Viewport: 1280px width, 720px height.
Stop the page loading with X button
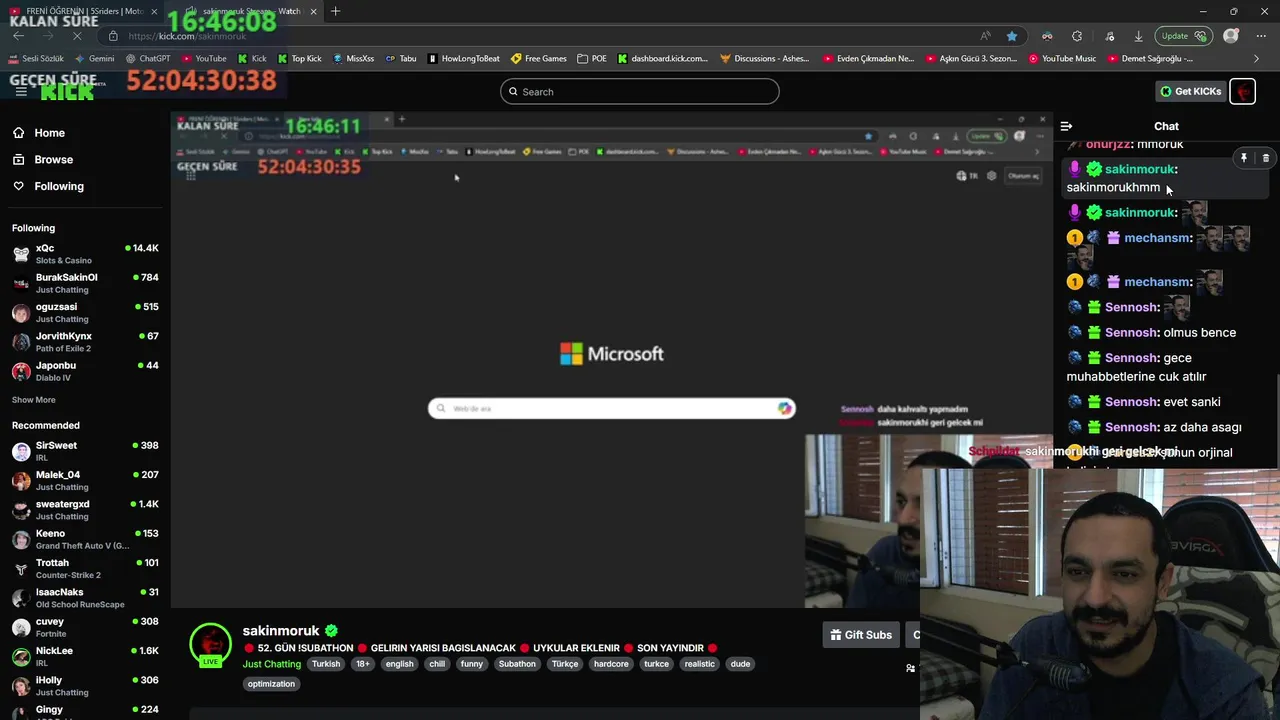coord(77,36)
